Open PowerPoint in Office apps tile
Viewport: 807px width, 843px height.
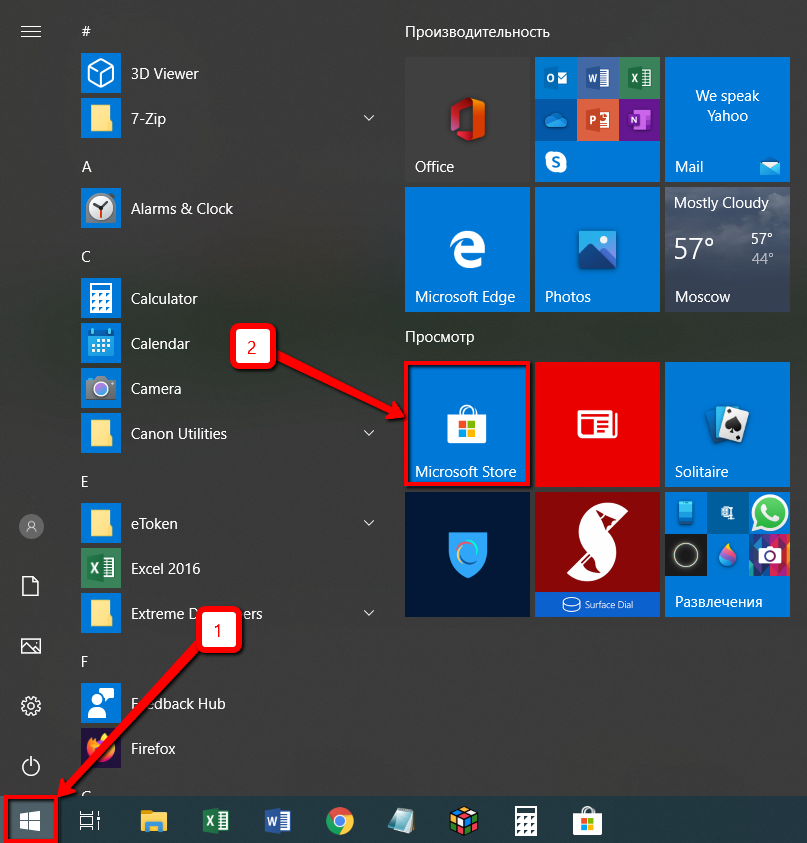pyautogui.click(x=598, y=120)
